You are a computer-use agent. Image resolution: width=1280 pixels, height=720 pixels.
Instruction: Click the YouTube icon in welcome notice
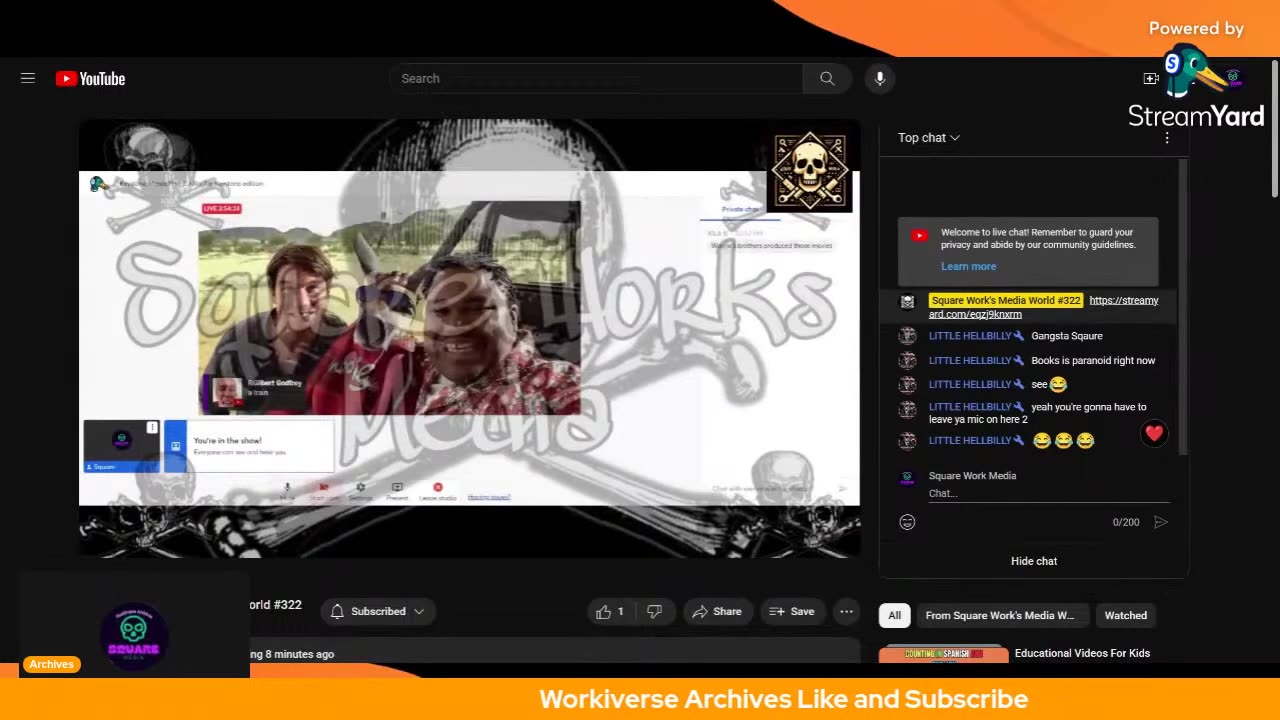919,236
